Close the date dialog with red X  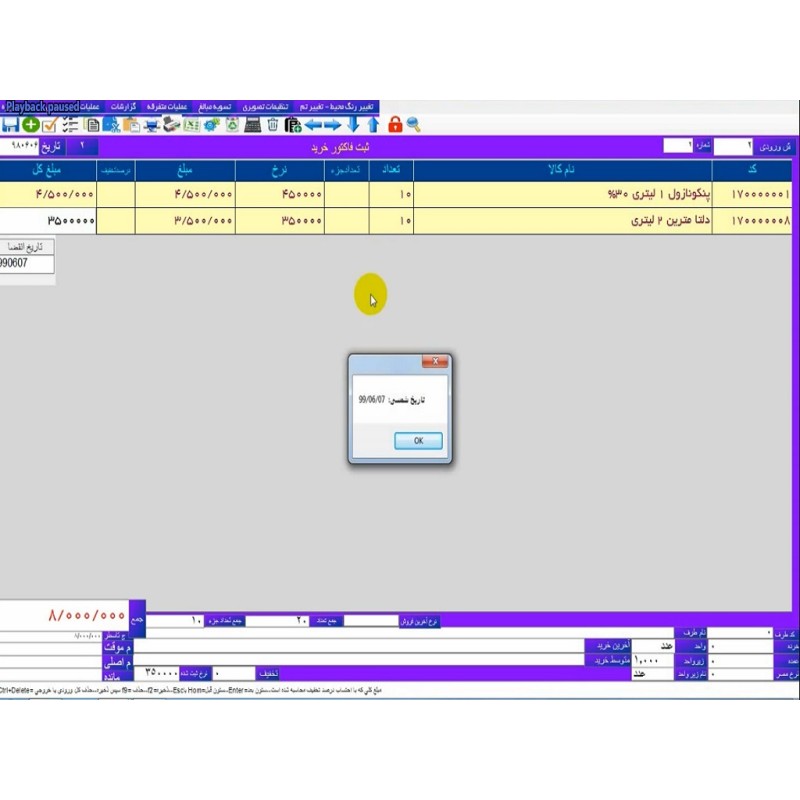tap(435, 362)
